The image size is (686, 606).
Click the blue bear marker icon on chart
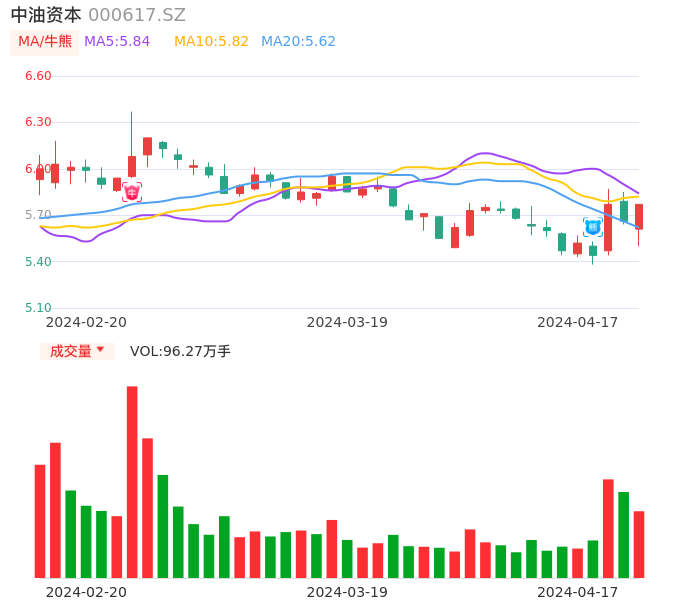point(593,227)
